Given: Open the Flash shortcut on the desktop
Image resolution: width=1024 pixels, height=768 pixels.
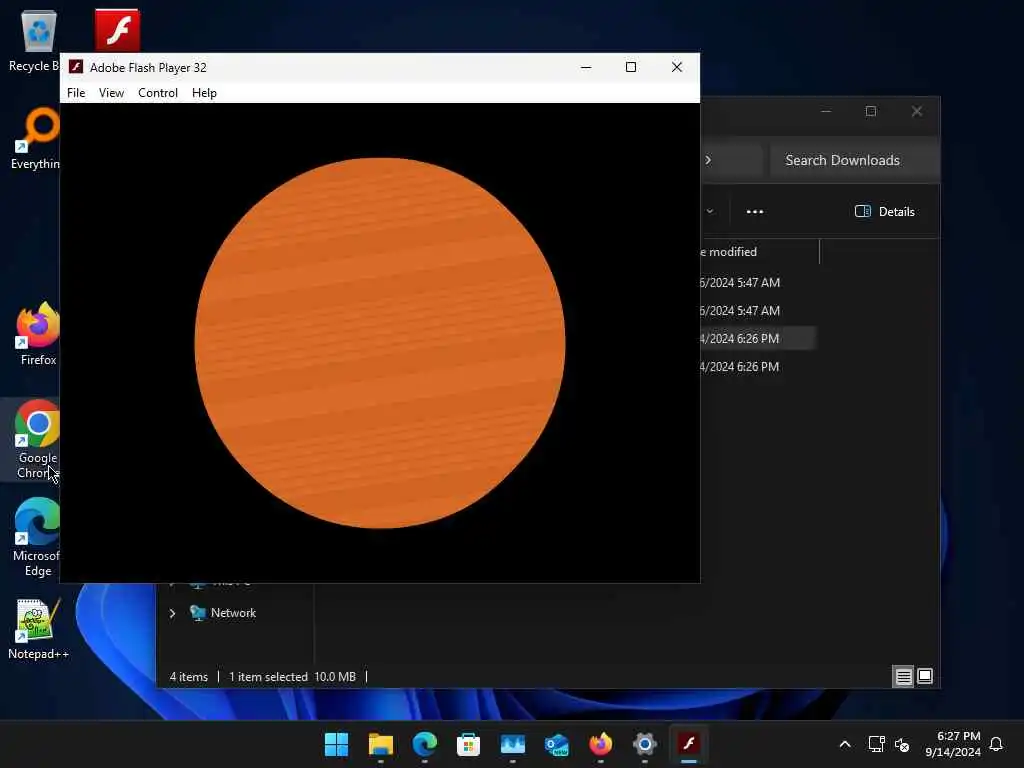Looking at the screenshot, I should click(x=118, y=30).
